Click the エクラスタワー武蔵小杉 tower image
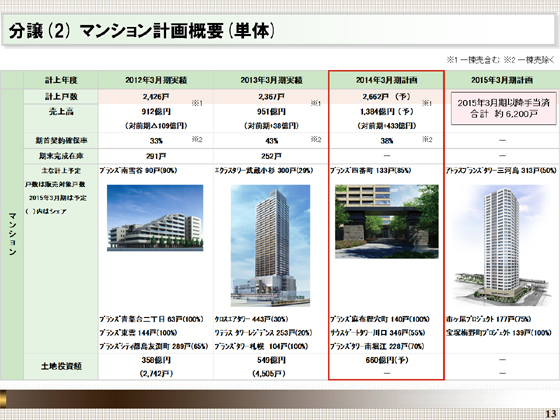 270,245
